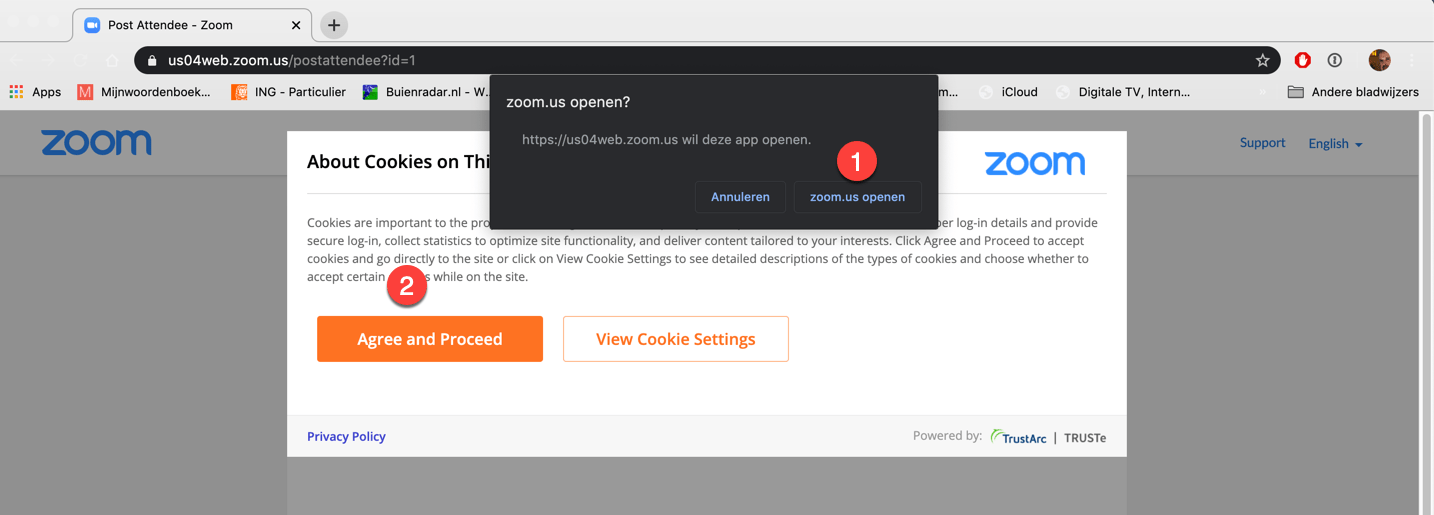1434x515 pixels.
Task: Click Agree and Proceed
Action: pos(430,339)
